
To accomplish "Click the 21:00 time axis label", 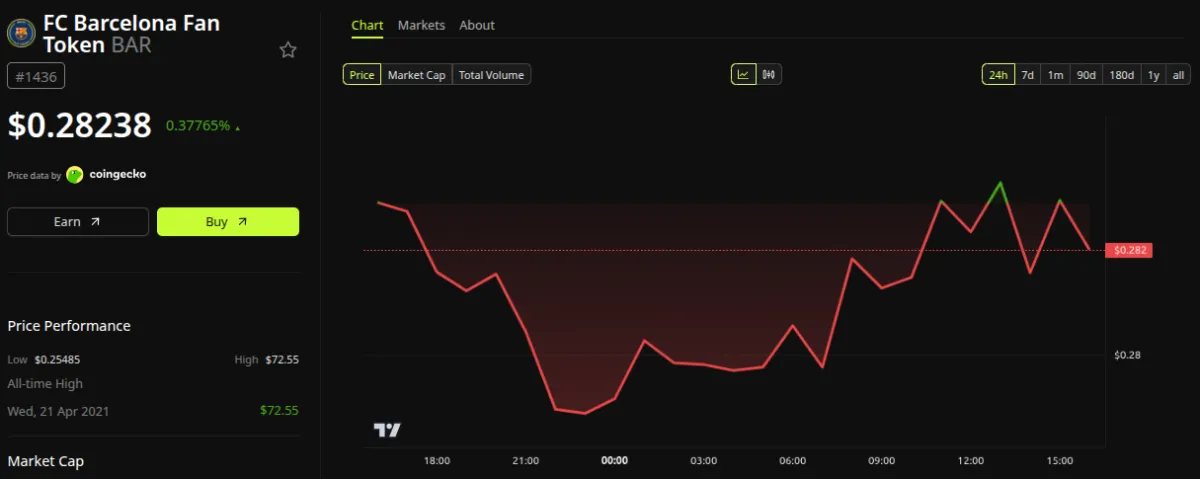I will click(x=525, y=461).
